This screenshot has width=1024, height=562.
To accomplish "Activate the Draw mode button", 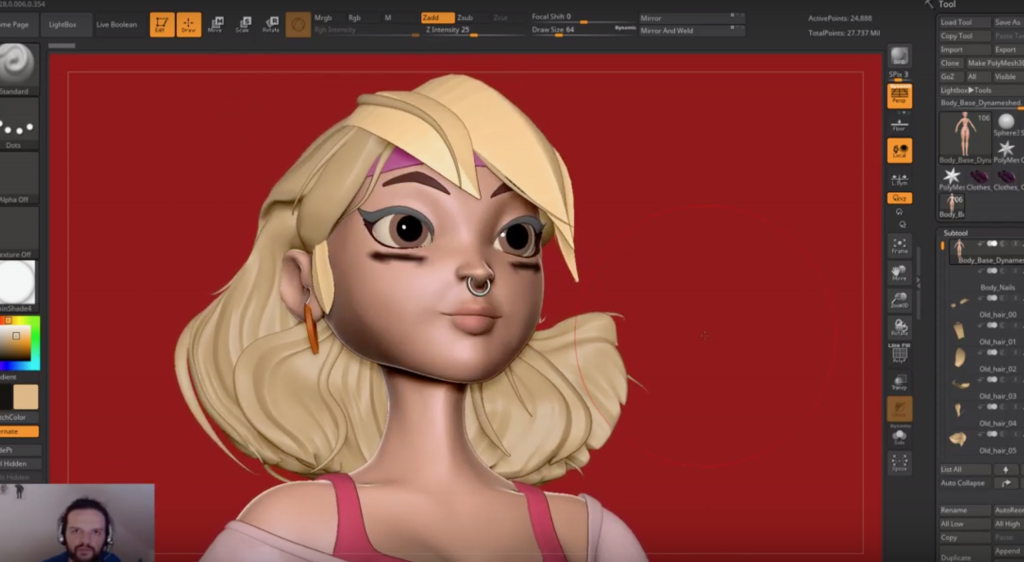I will pos(189,25).
